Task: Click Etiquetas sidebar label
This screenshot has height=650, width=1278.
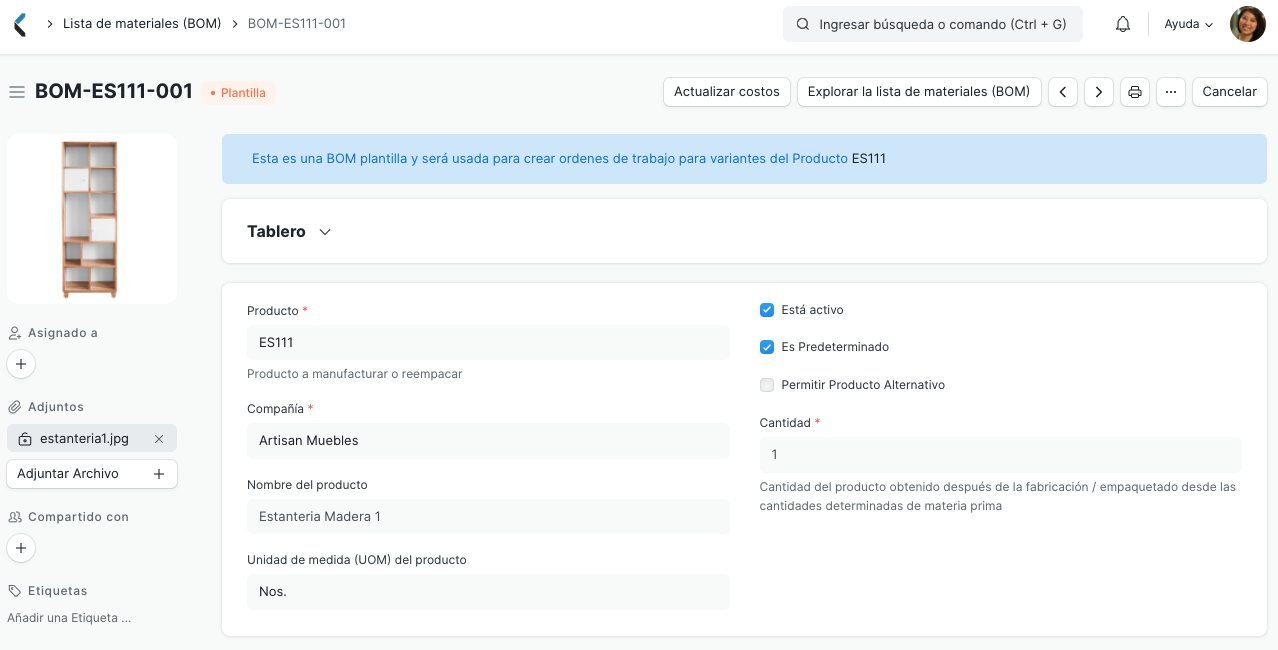Action: [58, 591]
